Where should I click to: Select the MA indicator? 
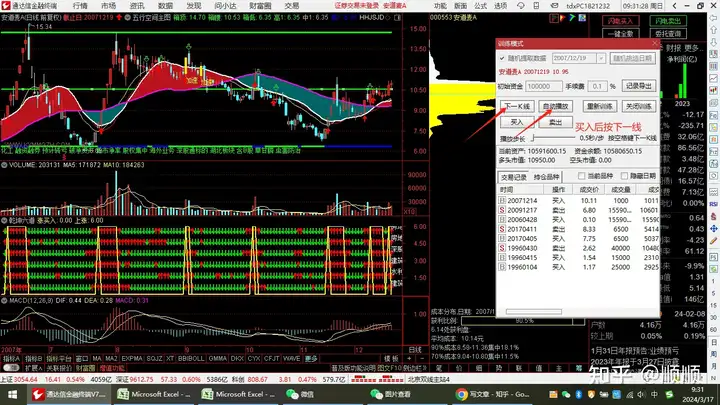pyautogui.click(x=96, y=359)
